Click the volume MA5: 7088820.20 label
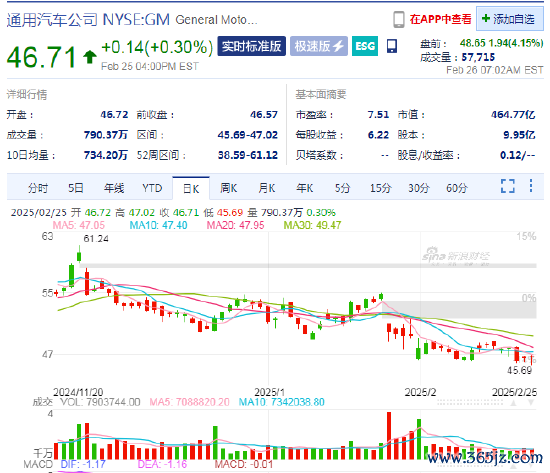The width and height of the screenshot is (550, 473). point(189,402)
